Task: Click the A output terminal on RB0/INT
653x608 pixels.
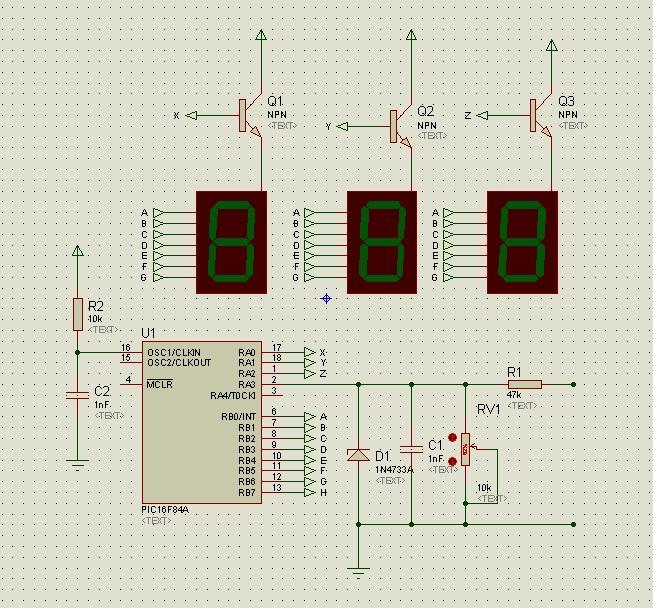Action: click(310, 417)
